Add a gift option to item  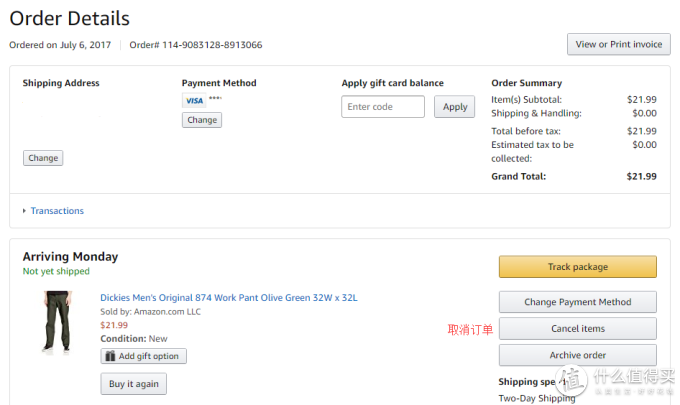pos(144,356)
